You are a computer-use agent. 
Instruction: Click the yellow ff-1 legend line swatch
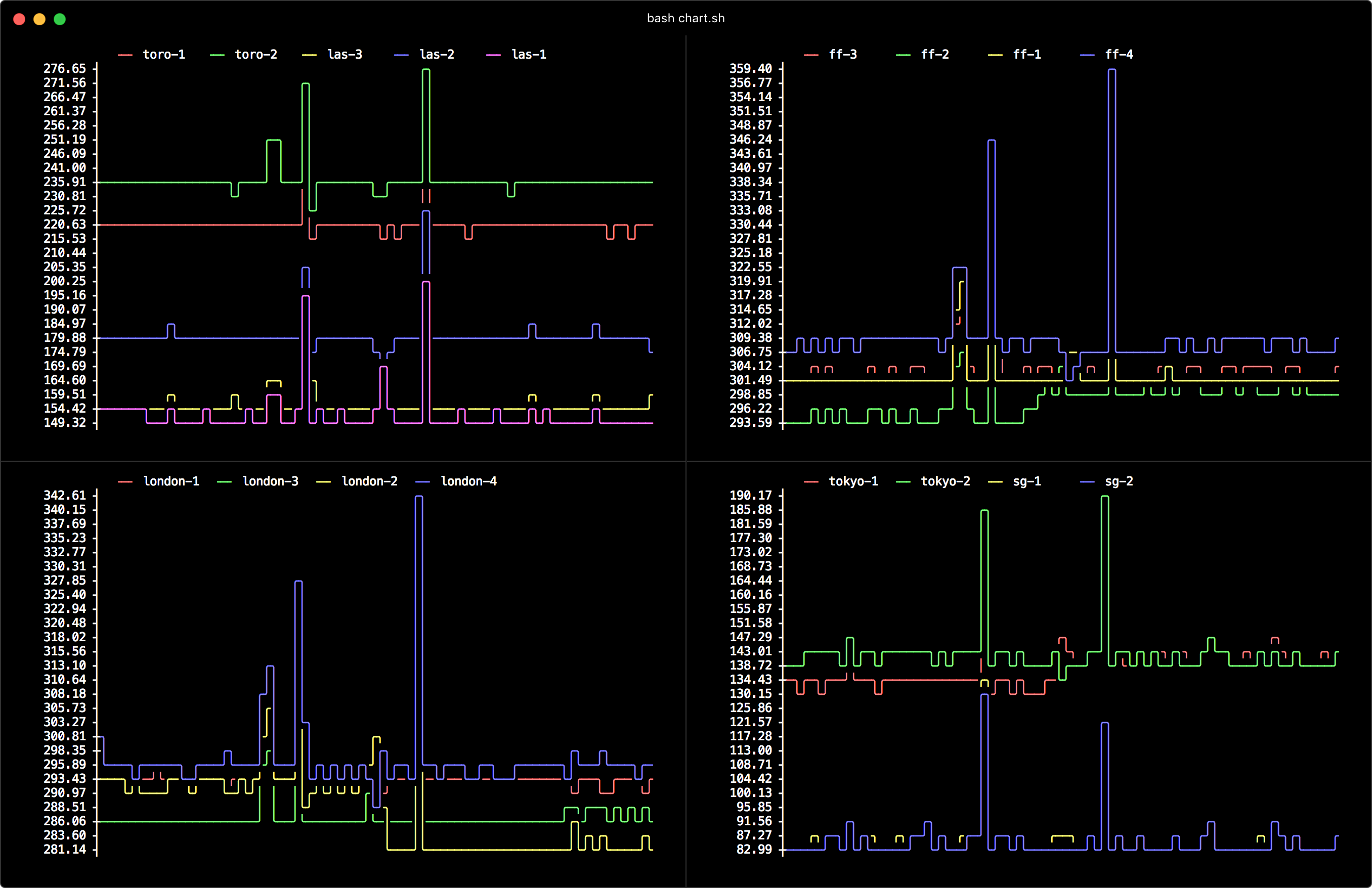pyautogui.click(x=995, y=55)
